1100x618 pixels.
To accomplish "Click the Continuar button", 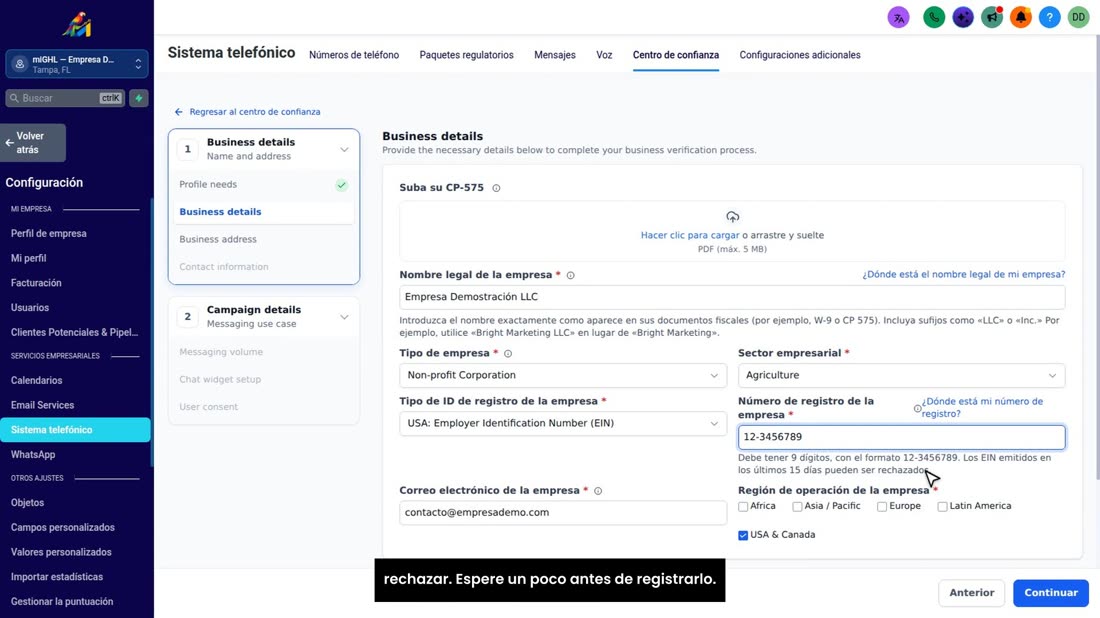I will click(1050, 593).
